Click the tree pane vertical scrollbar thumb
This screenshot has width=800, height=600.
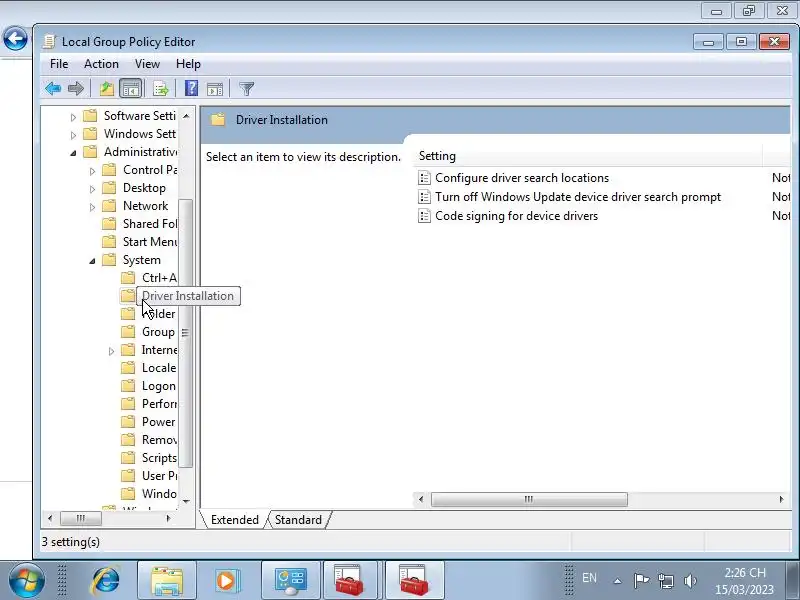186,333
